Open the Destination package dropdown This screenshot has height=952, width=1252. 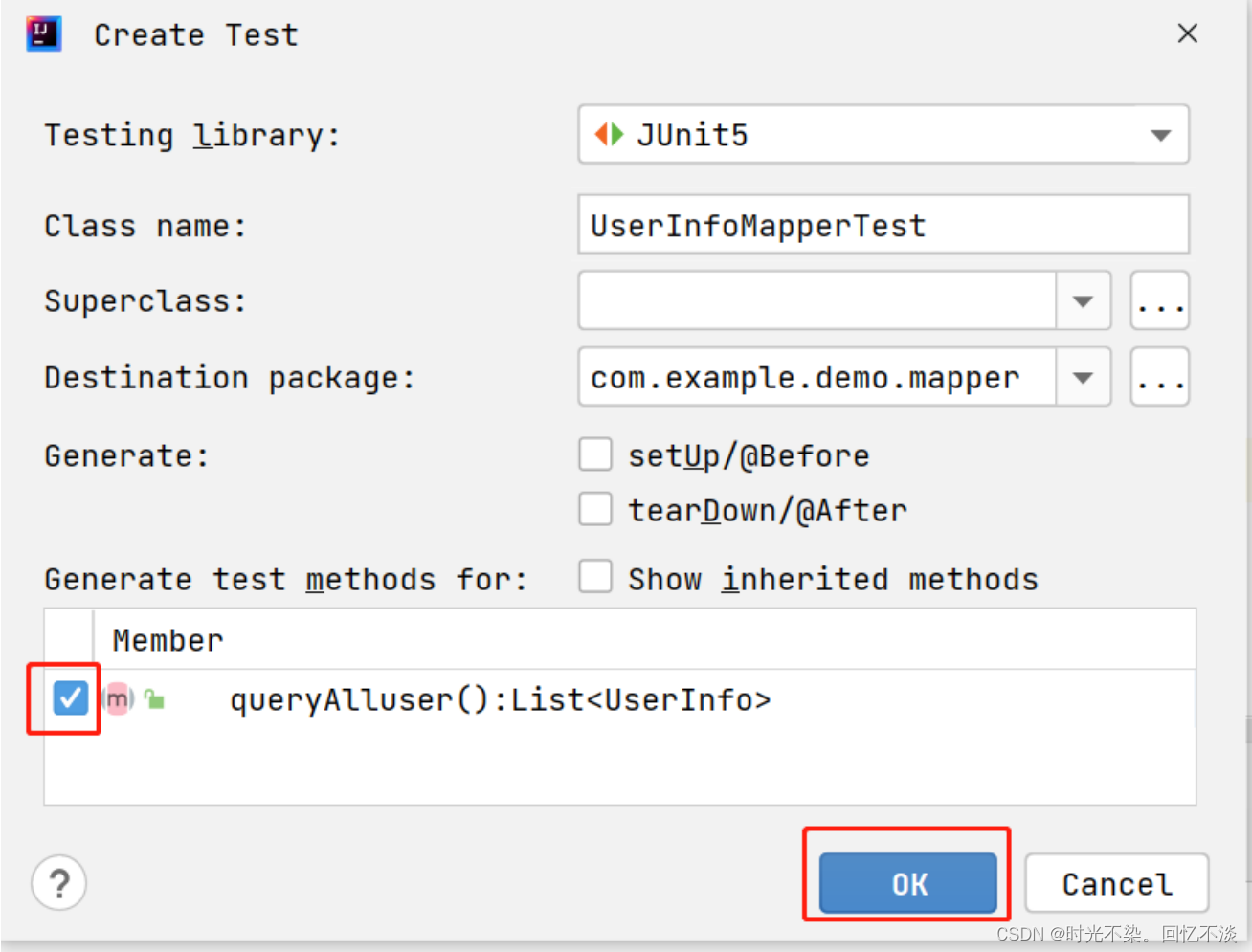click(x=1083, y=376)
